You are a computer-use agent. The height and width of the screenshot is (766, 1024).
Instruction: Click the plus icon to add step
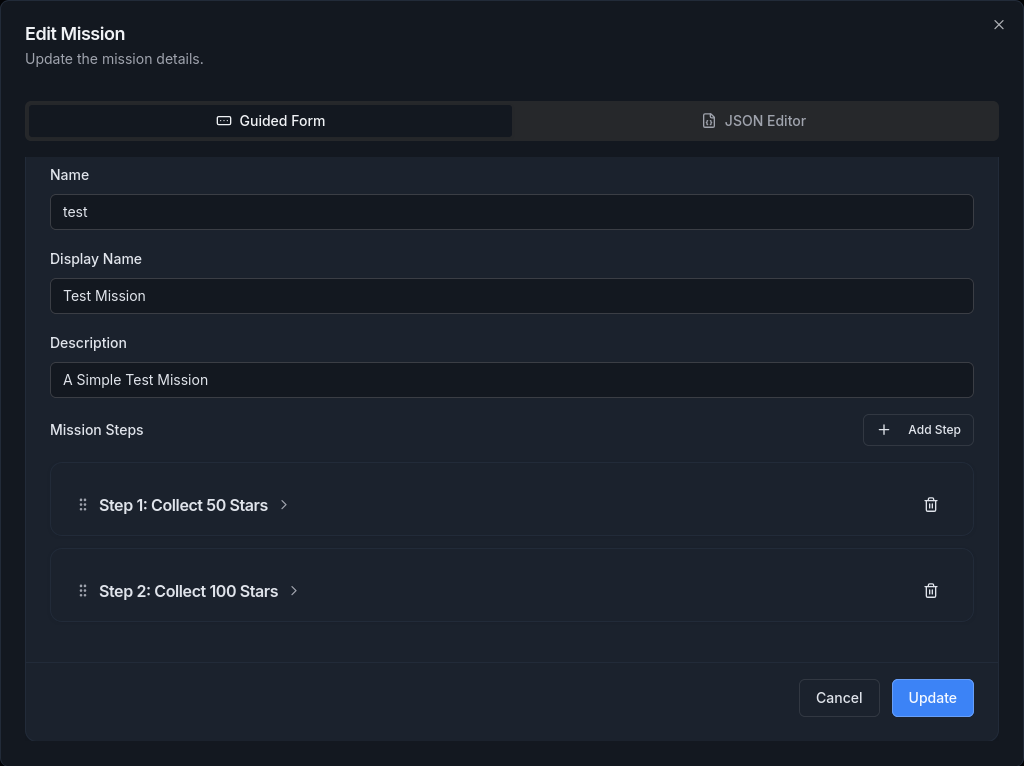click(x=884, y=430)
